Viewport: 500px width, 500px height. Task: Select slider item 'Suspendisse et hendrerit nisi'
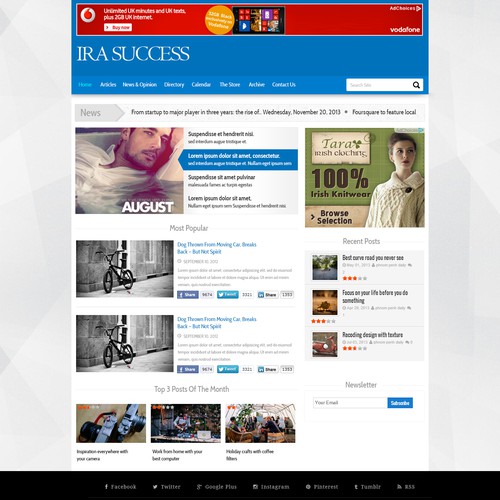[241, 138]
